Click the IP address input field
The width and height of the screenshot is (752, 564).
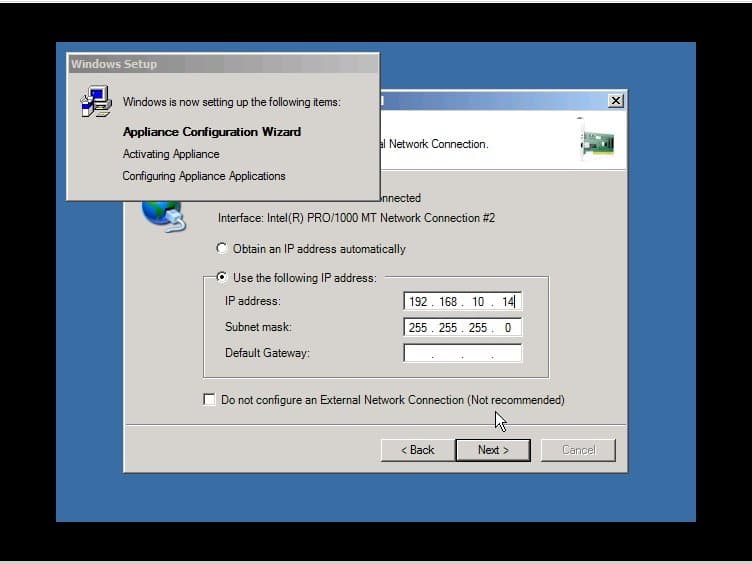(x=462, y=301)
